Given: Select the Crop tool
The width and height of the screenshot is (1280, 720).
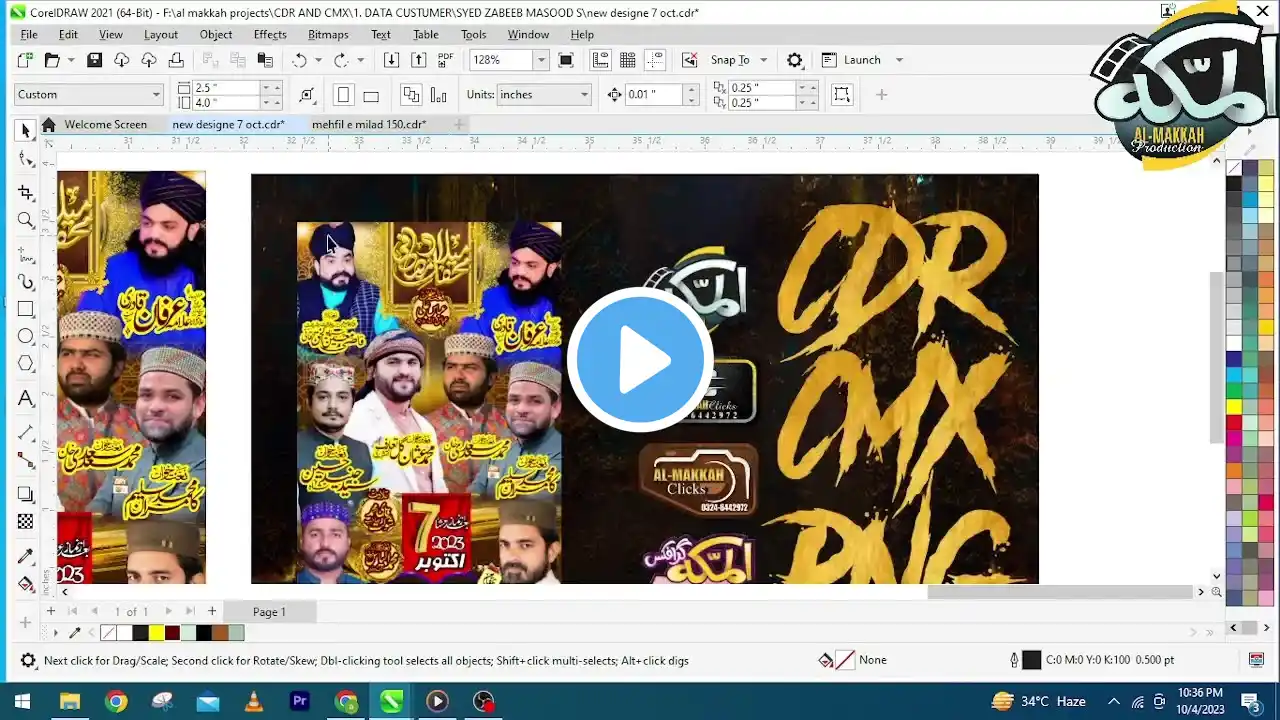Looking at the screenshot, I should click(25, 192).
